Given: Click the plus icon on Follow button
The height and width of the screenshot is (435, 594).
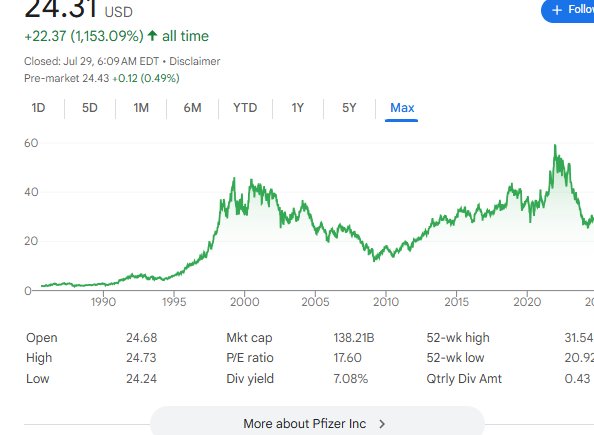Looking at the screenshot, I should (x=556, y=10).
